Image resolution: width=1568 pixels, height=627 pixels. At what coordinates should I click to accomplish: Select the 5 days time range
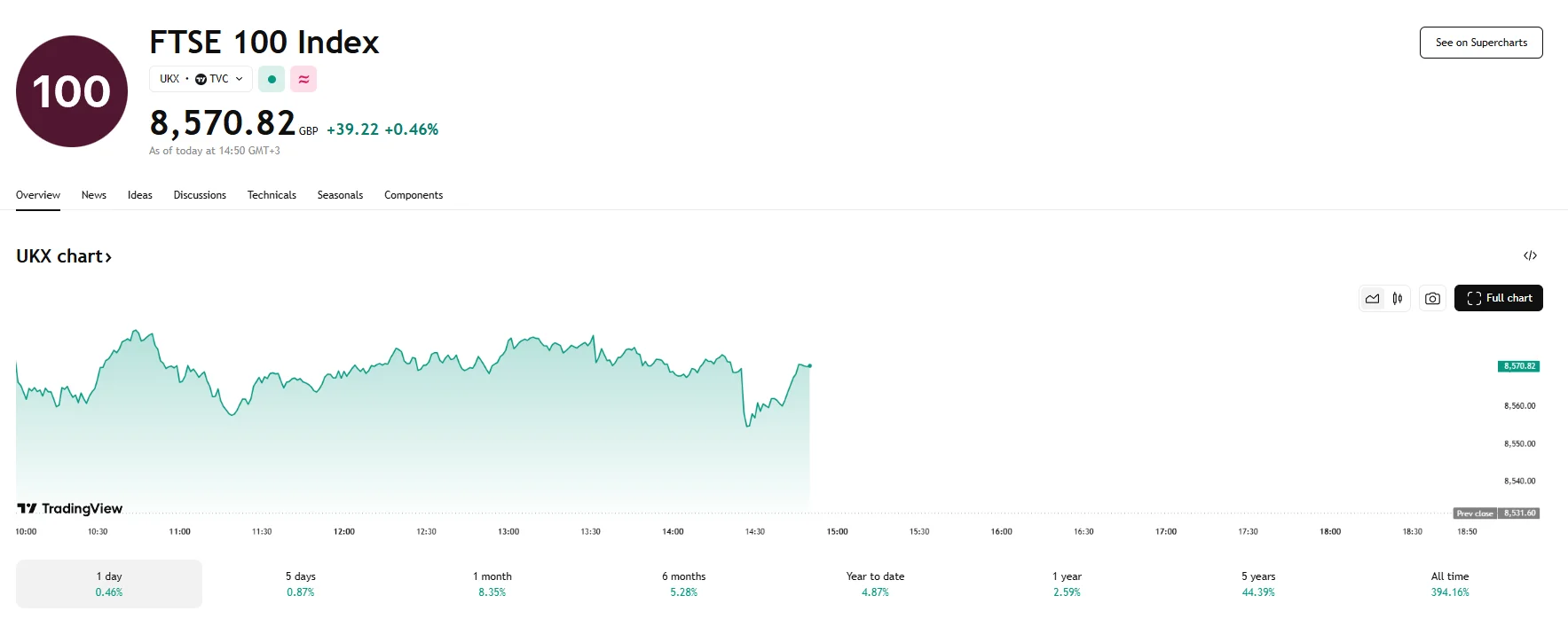300,584
